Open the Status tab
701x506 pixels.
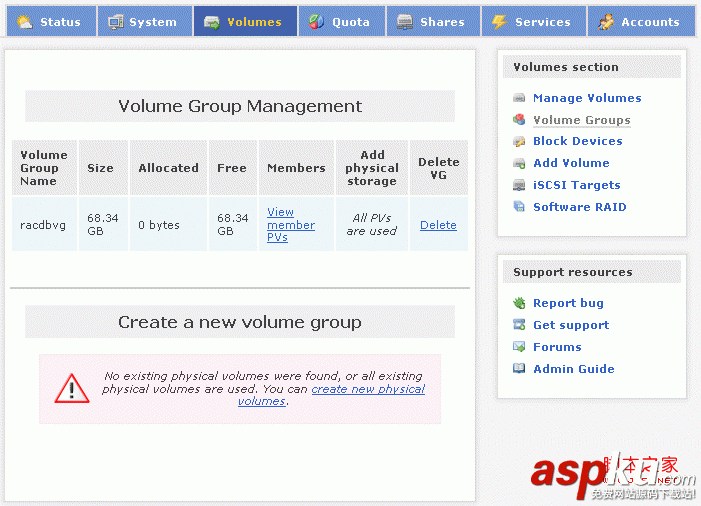tap(51, 21)
